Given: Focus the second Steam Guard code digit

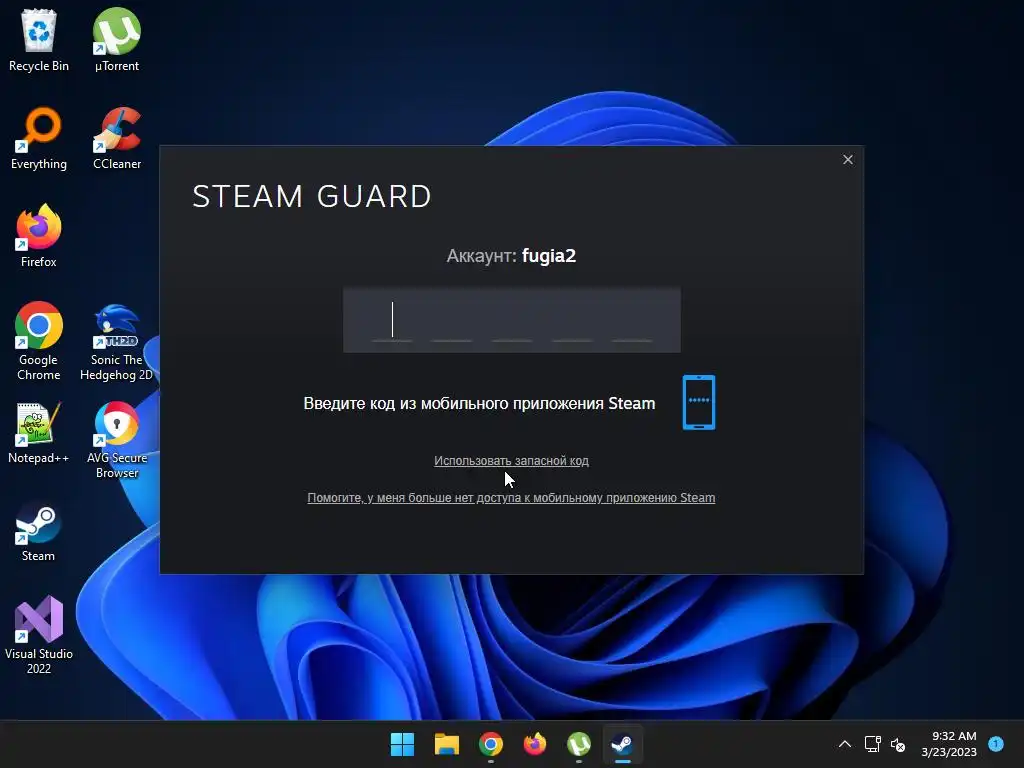Looking at the screenshot, I should (452, 320).
